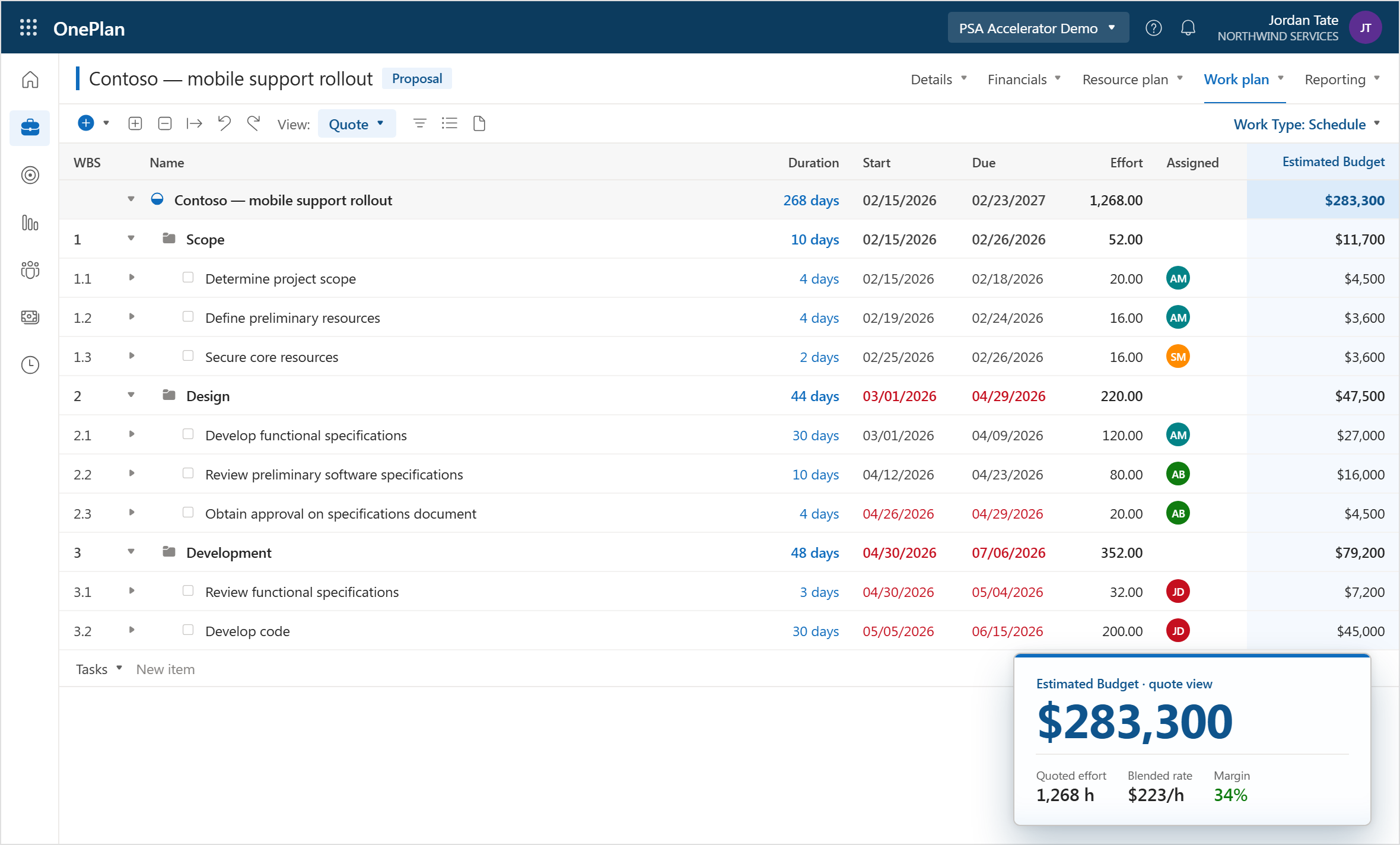Click the 268 days duration link
Image resolution: width=1400 pixels, height=845 pixels.
coord(811,200)
